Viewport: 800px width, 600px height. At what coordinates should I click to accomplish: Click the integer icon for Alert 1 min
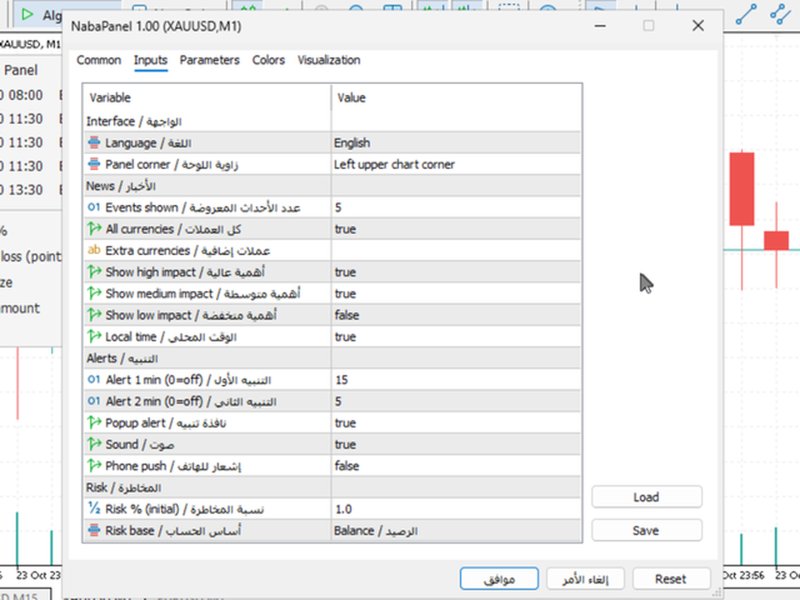[94, 380]
